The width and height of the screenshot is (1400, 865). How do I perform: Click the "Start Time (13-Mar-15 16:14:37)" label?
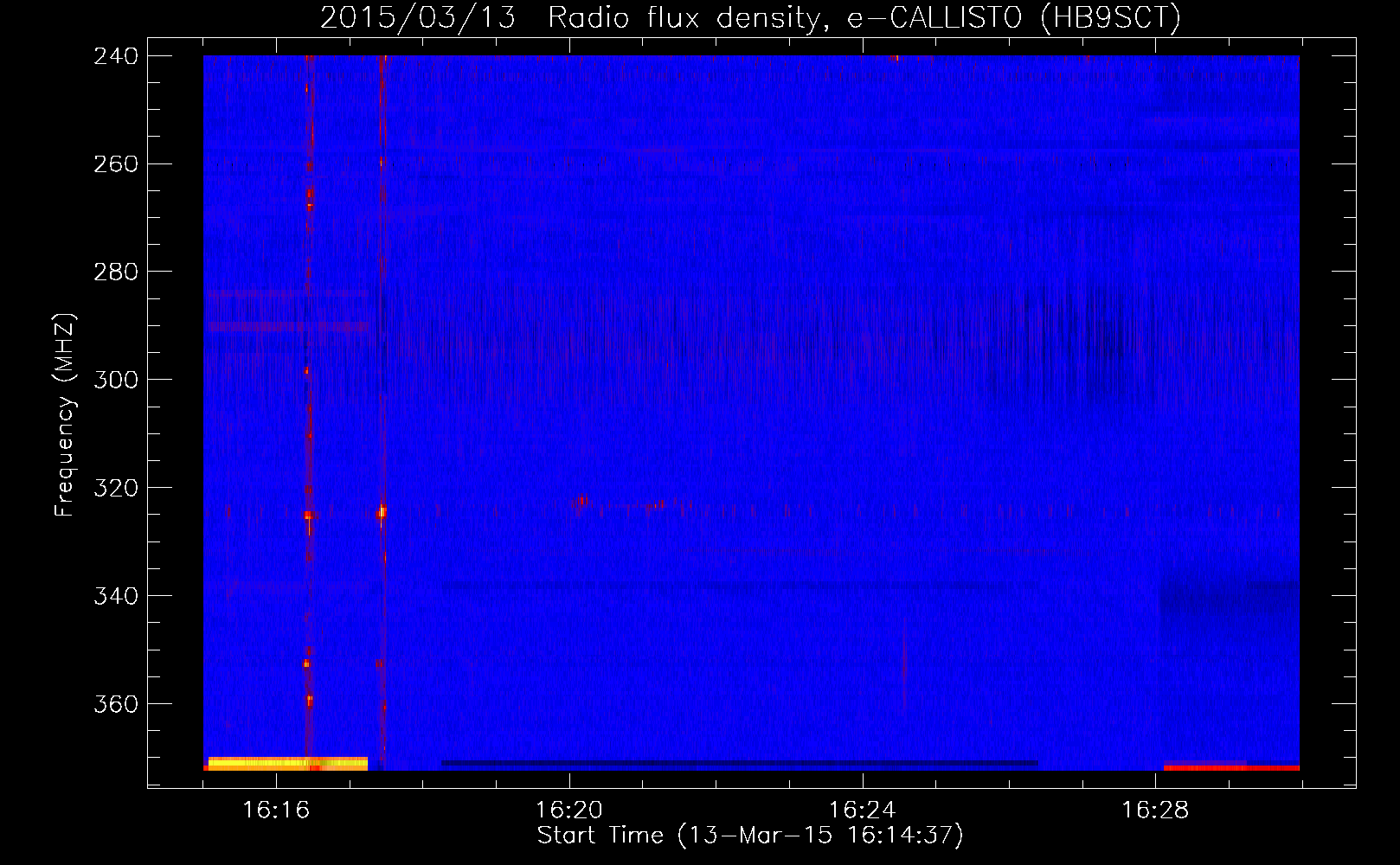750,836
